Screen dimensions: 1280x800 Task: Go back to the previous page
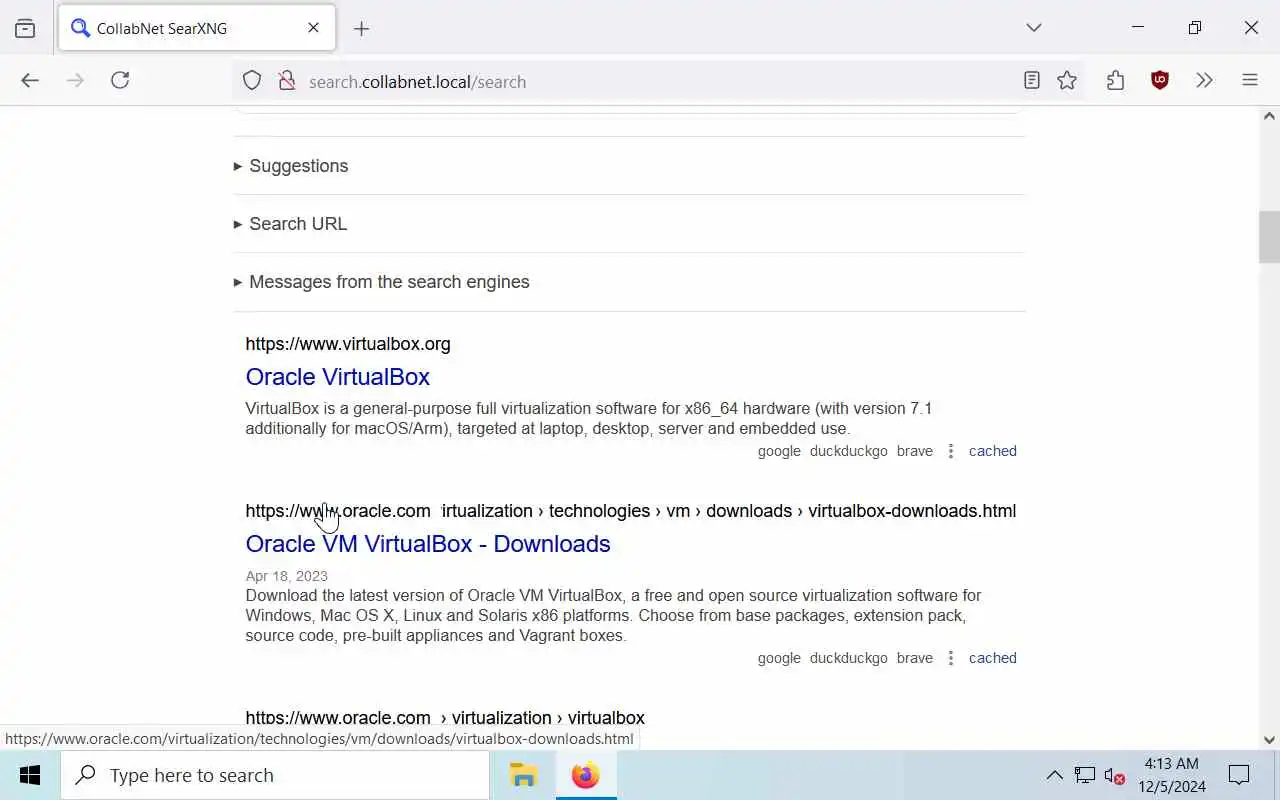pos(30,81)
